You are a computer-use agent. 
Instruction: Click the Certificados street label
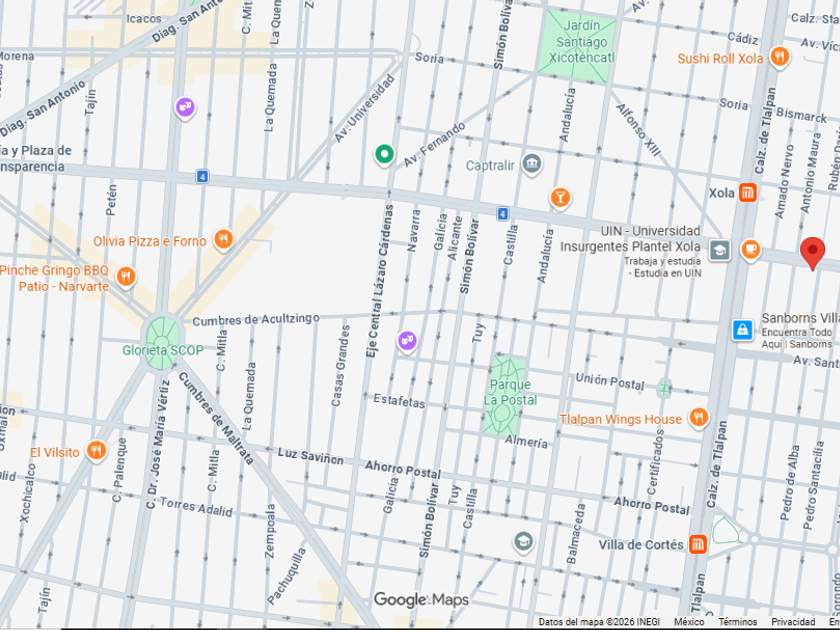pos(656,461)
